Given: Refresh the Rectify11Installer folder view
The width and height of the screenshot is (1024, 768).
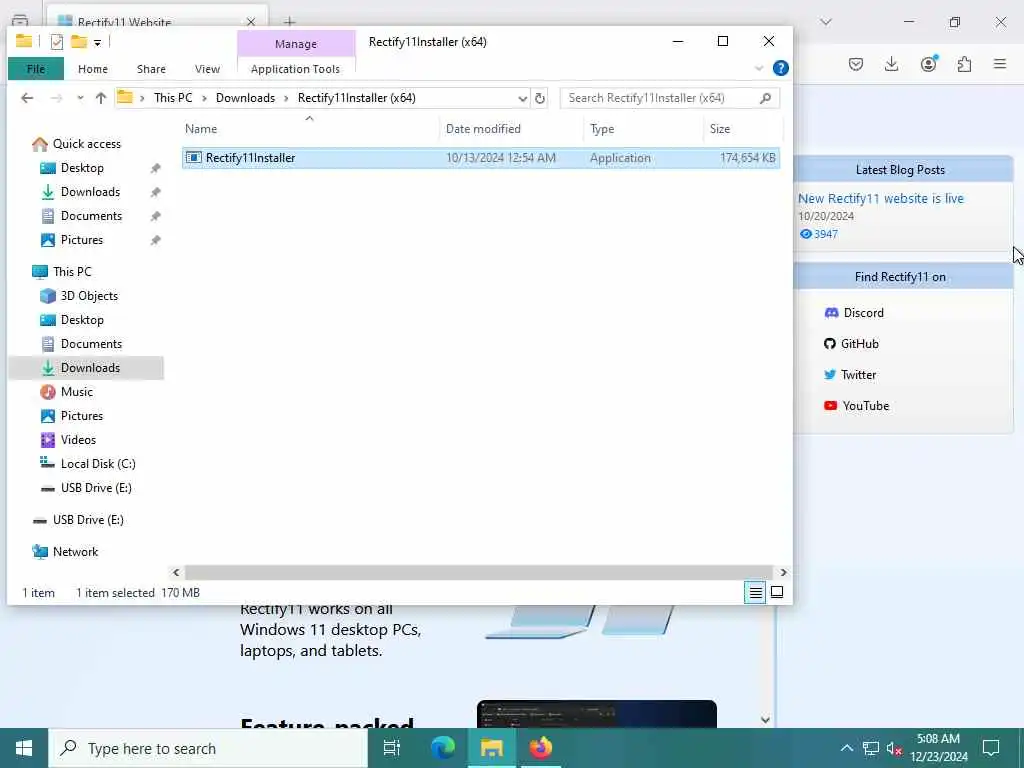Looking at the screenshot, I should coord(539,98).
